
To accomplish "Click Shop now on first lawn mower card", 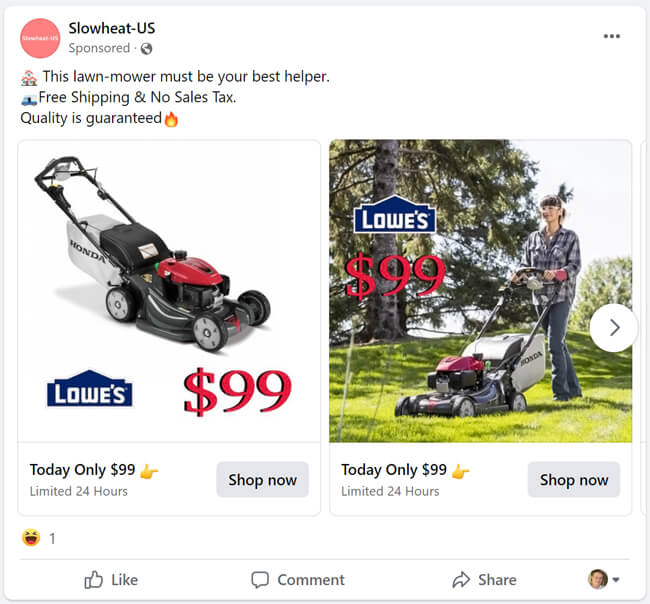I will [x=262, y=480].
